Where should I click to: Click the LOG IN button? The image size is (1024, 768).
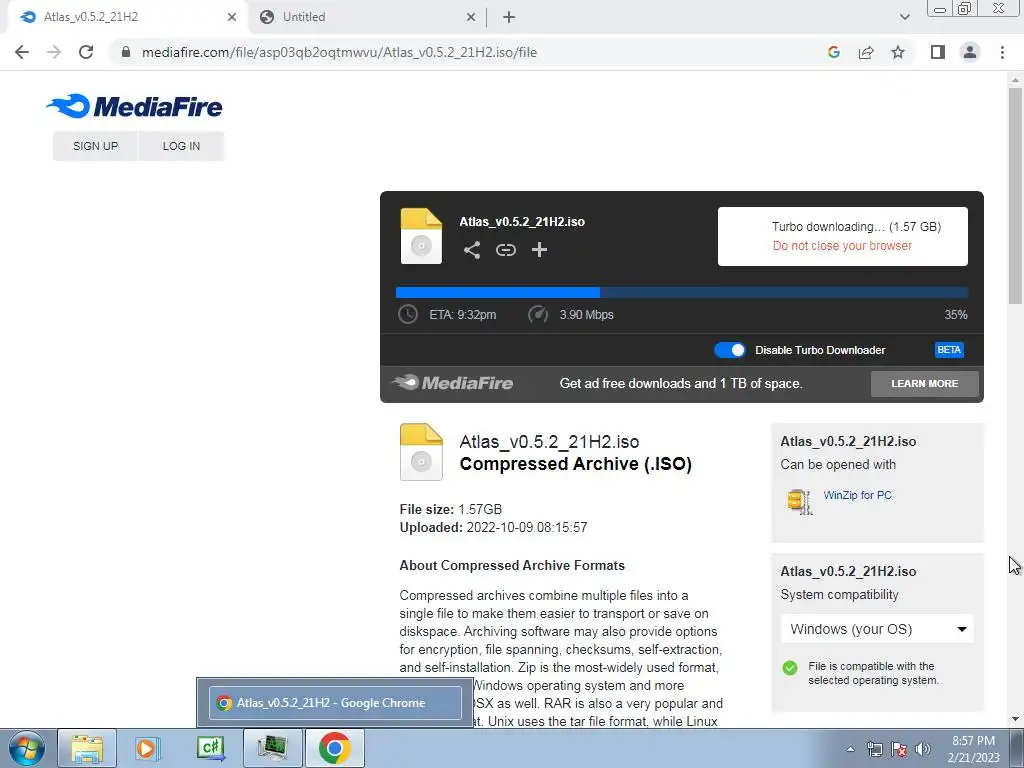182,146
